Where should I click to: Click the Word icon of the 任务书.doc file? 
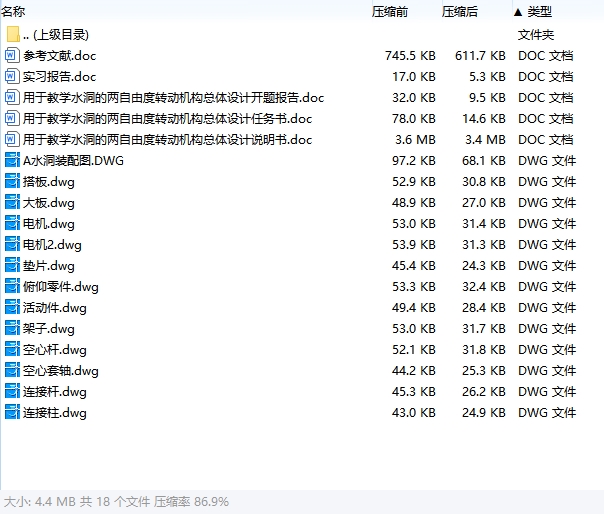coord(12,118)
